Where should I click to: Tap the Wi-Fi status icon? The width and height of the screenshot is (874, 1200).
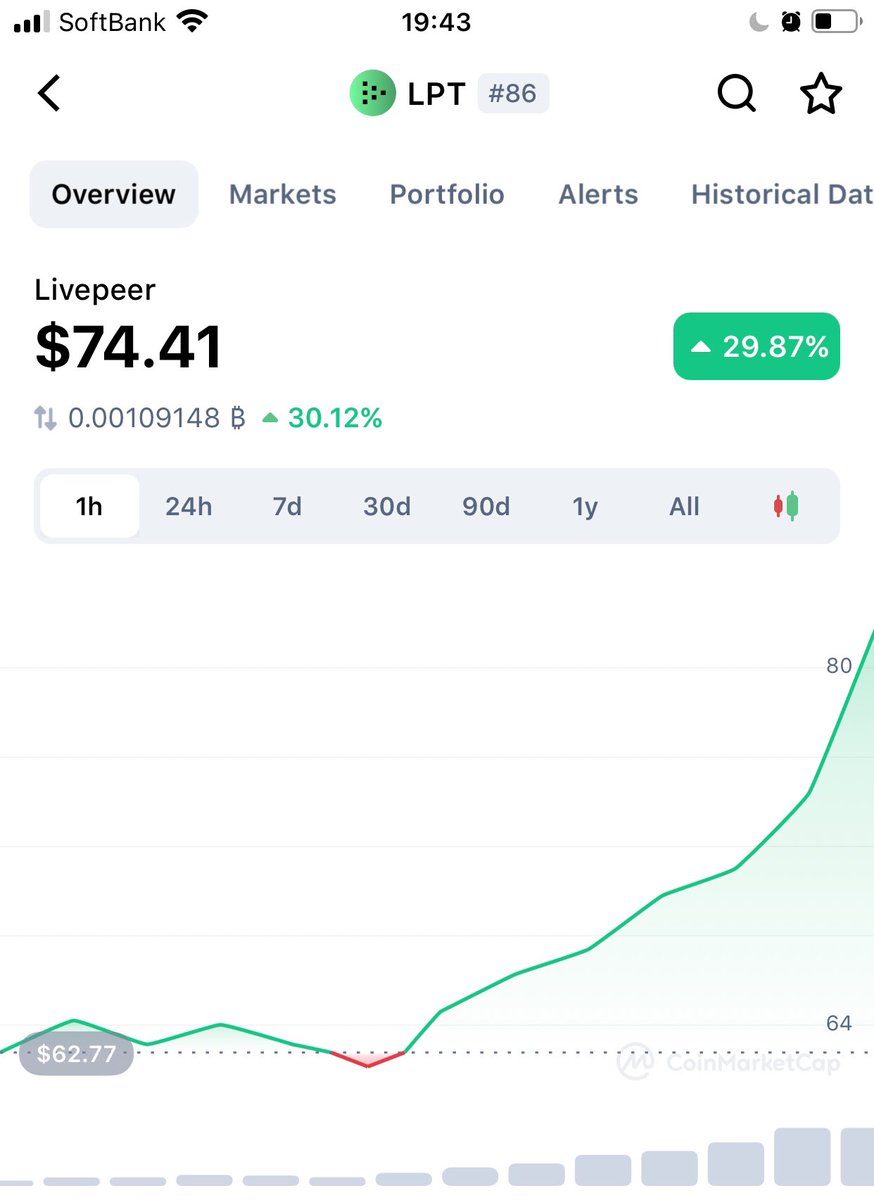(191, 21)
